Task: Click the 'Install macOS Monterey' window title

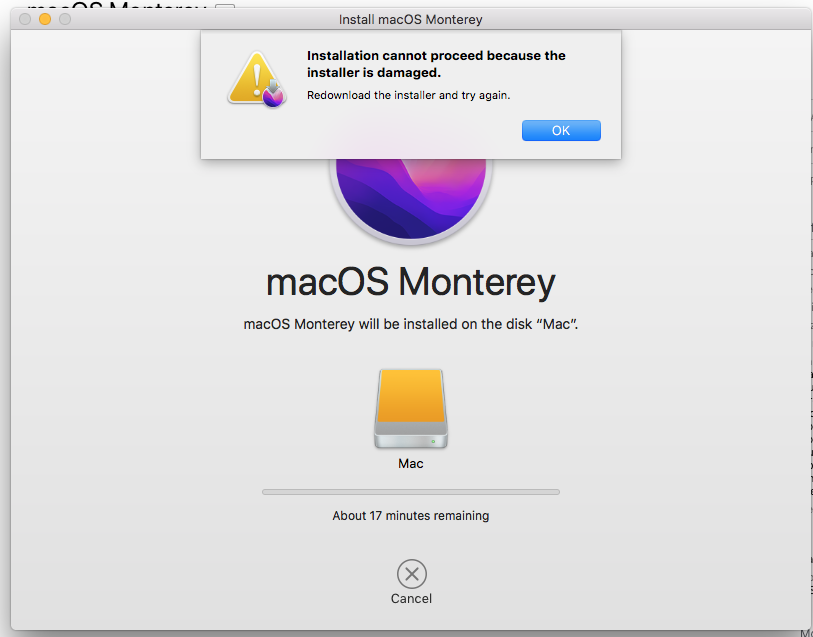Action: coord(411,20)
